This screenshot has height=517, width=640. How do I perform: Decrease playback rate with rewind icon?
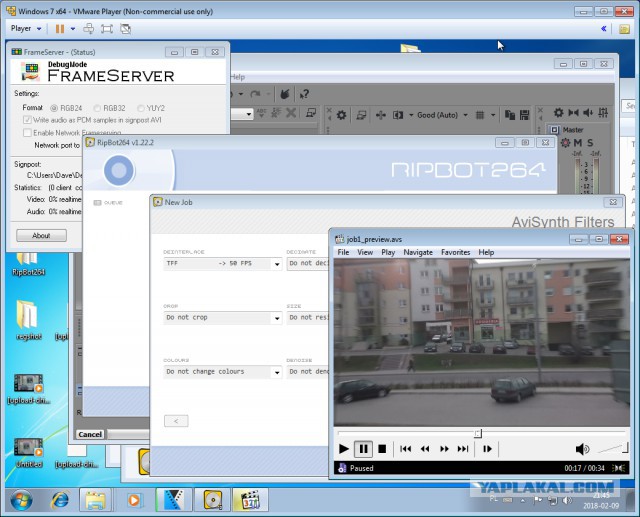[x=425, y=449]
